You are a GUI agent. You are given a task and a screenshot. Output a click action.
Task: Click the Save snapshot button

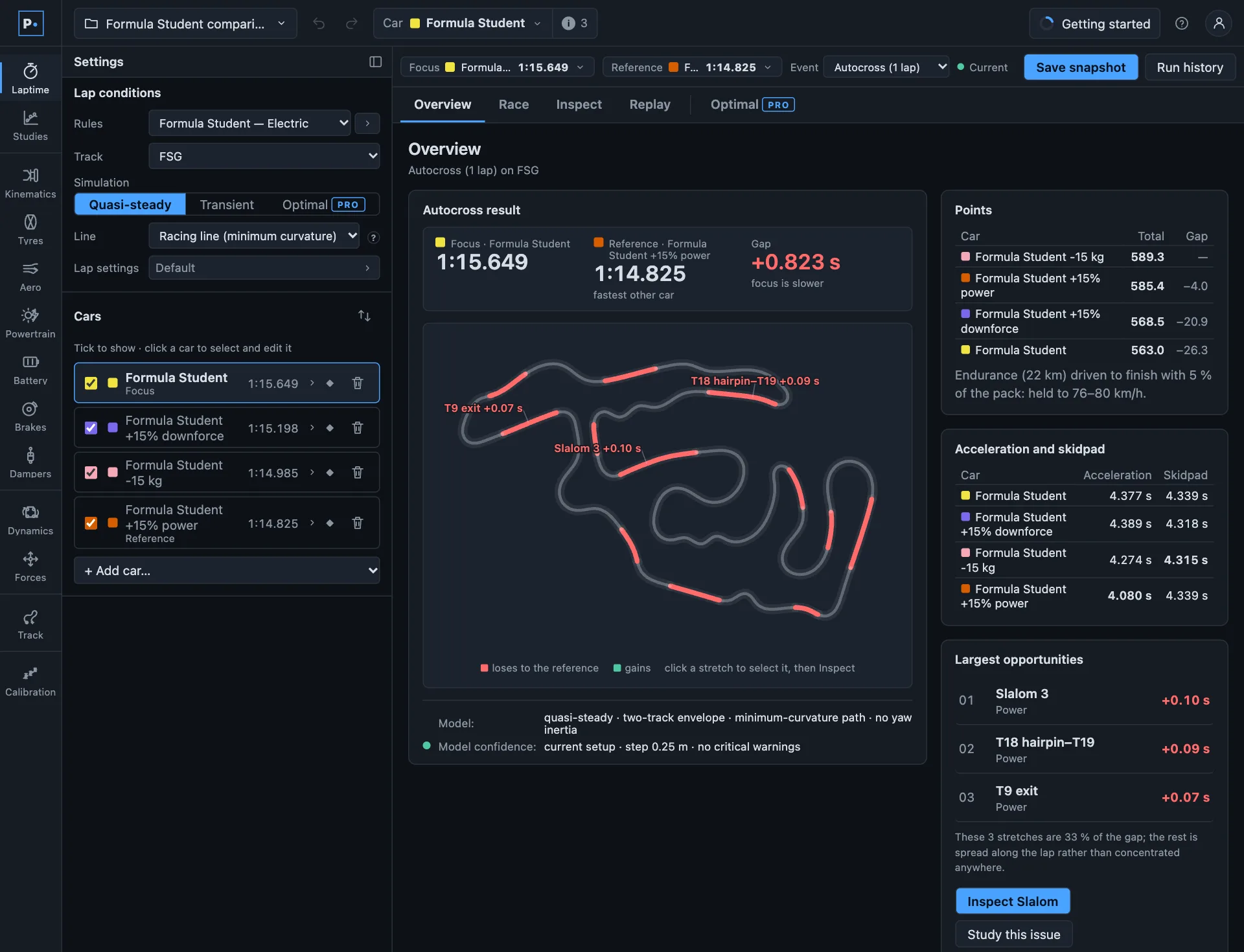pos(1081,67)
